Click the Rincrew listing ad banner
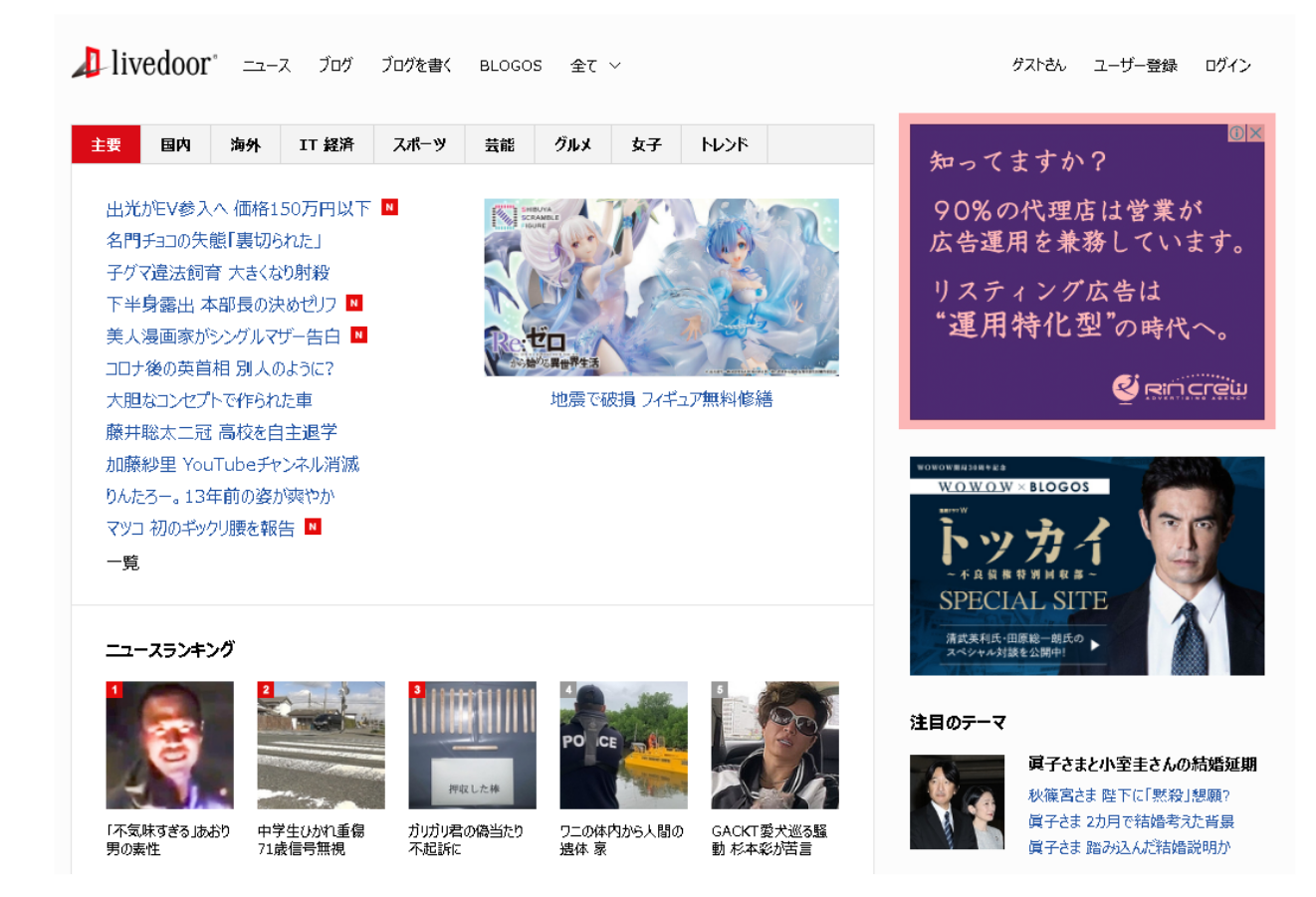The image size is (1316, 897). point(1087,272)
